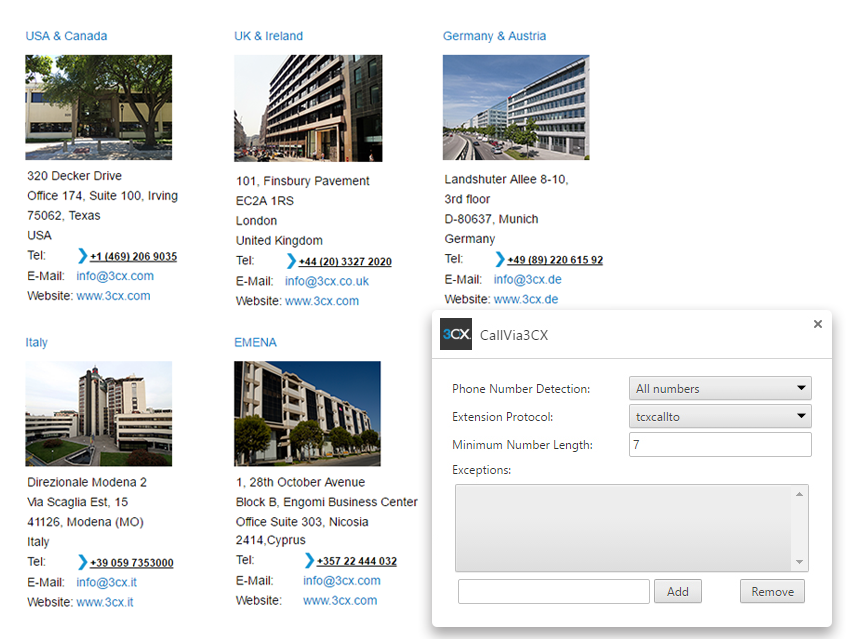
Task: Click 'Office 174, Suite 100, Irving' text
Action: coord(102,196)
